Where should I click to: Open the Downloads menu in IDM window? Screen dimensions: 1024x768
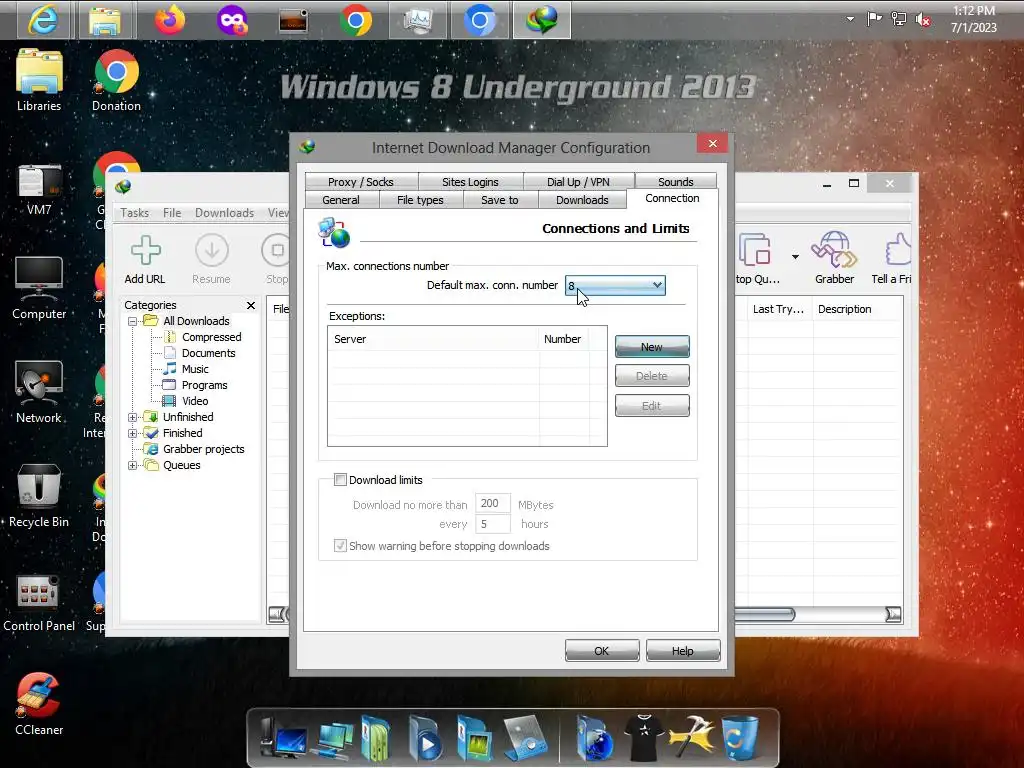224,213
